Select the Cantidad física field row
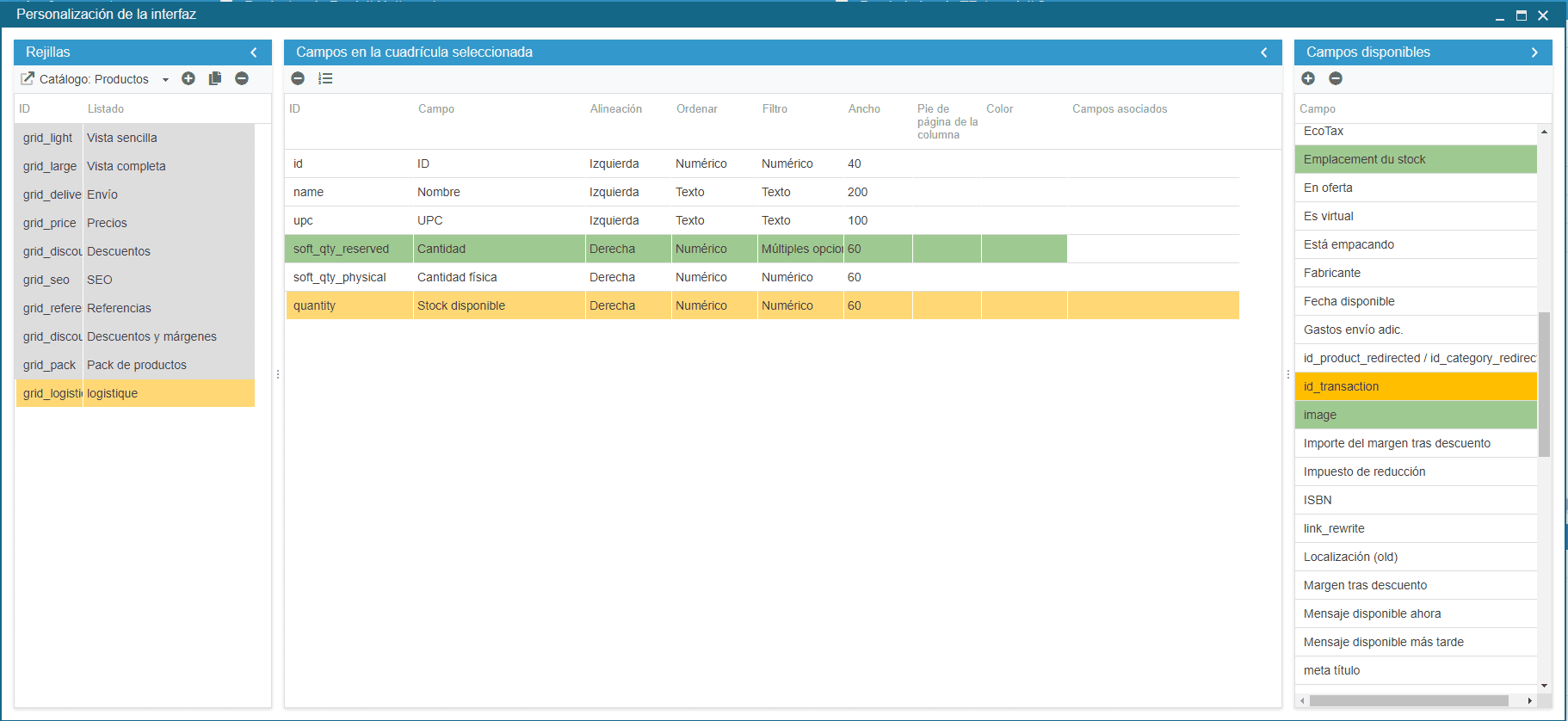The image size is (1568, 721). (457, 277)
